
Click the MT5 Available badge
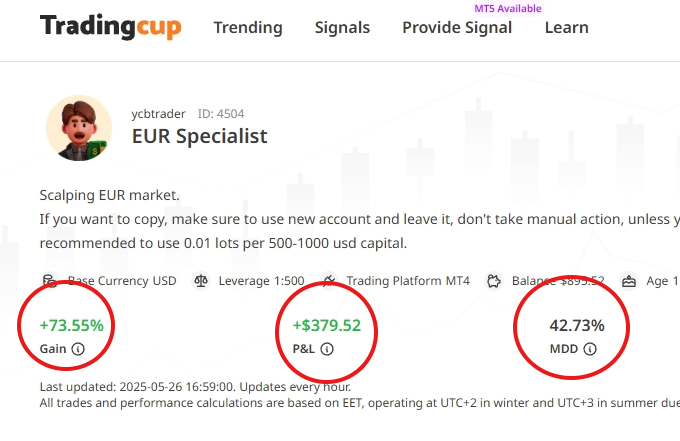pos(508,8)
